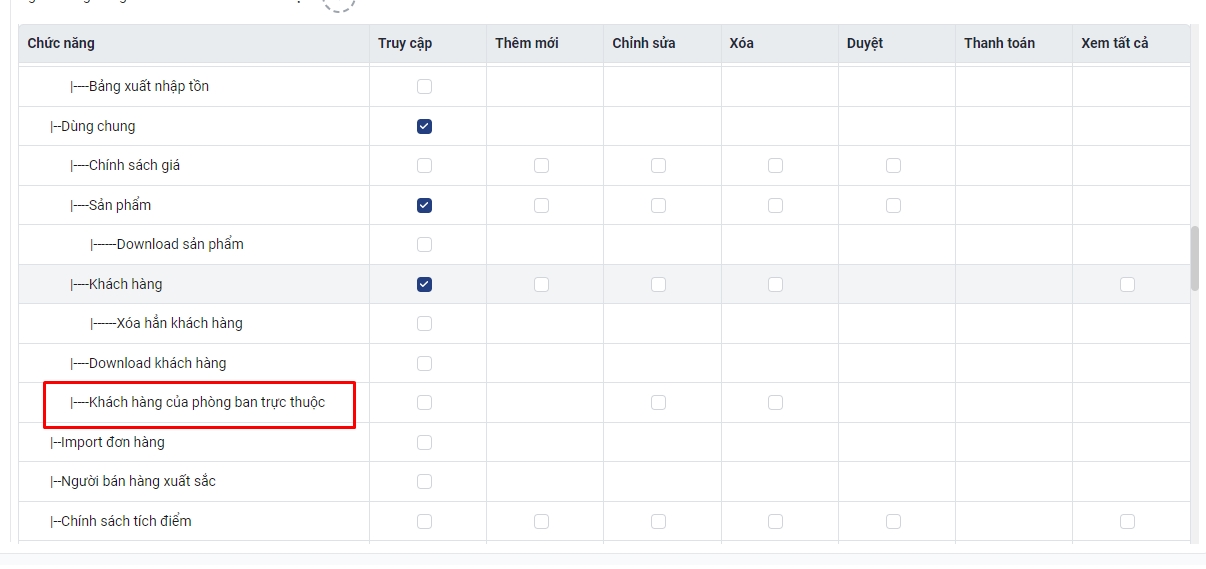Check Truy cập for Download khách hàng
The height and width of the screenshot is (569, 1206).
coord(424,363)
